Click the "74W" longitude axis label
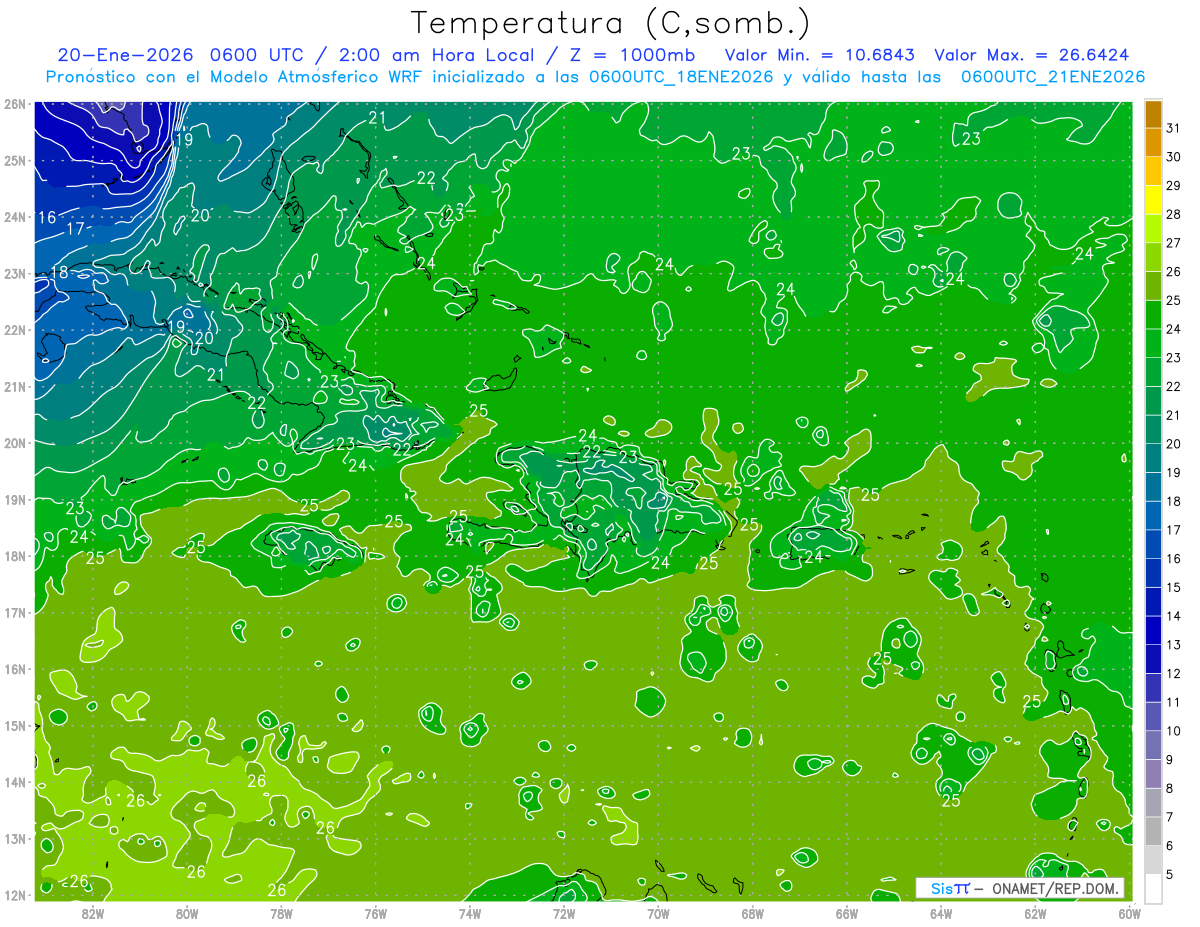 470,914
